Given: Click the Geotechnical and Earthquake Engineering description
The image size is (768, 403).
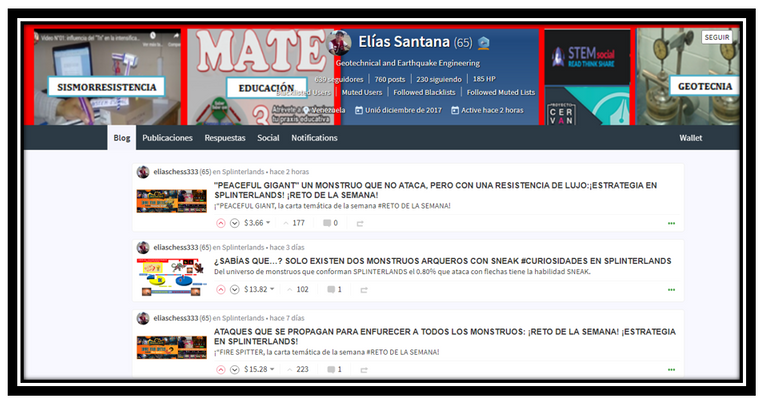Looking at the screenshot, I should (408, 63).
